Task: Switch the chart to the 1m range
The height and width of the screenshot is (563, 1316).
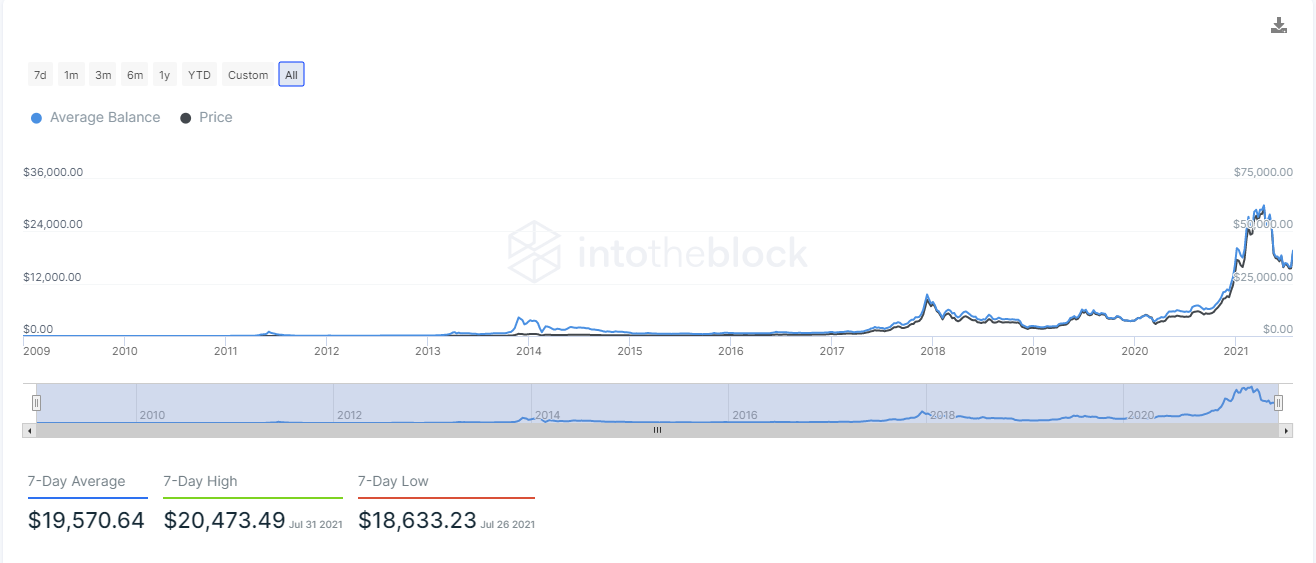Action: 71,75
